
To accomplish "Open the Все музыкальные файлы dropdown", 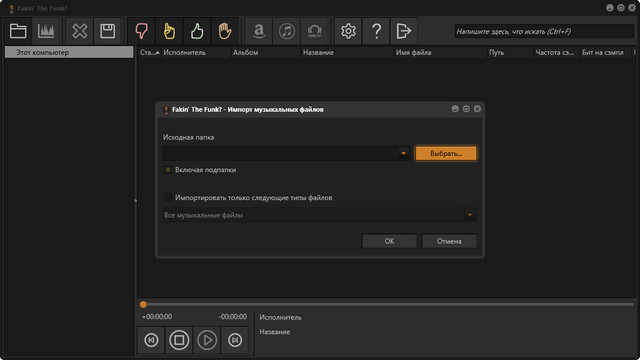I will click(x=320, y=215).
